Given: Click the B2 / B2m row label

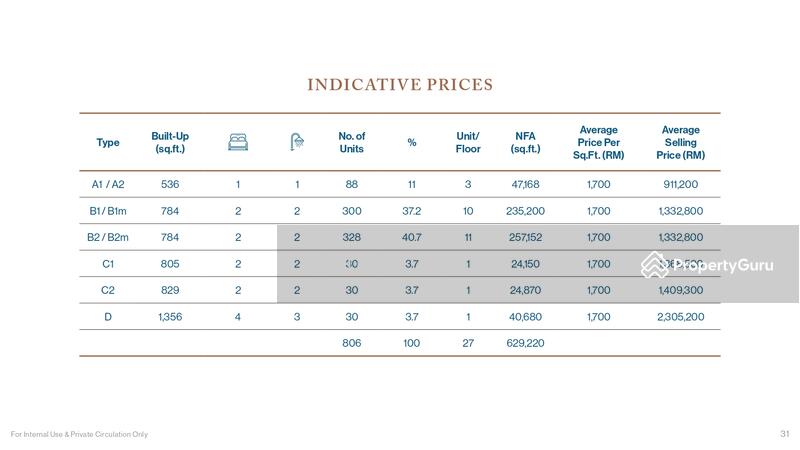Looking at the screenshot, I should coord(108,238).
